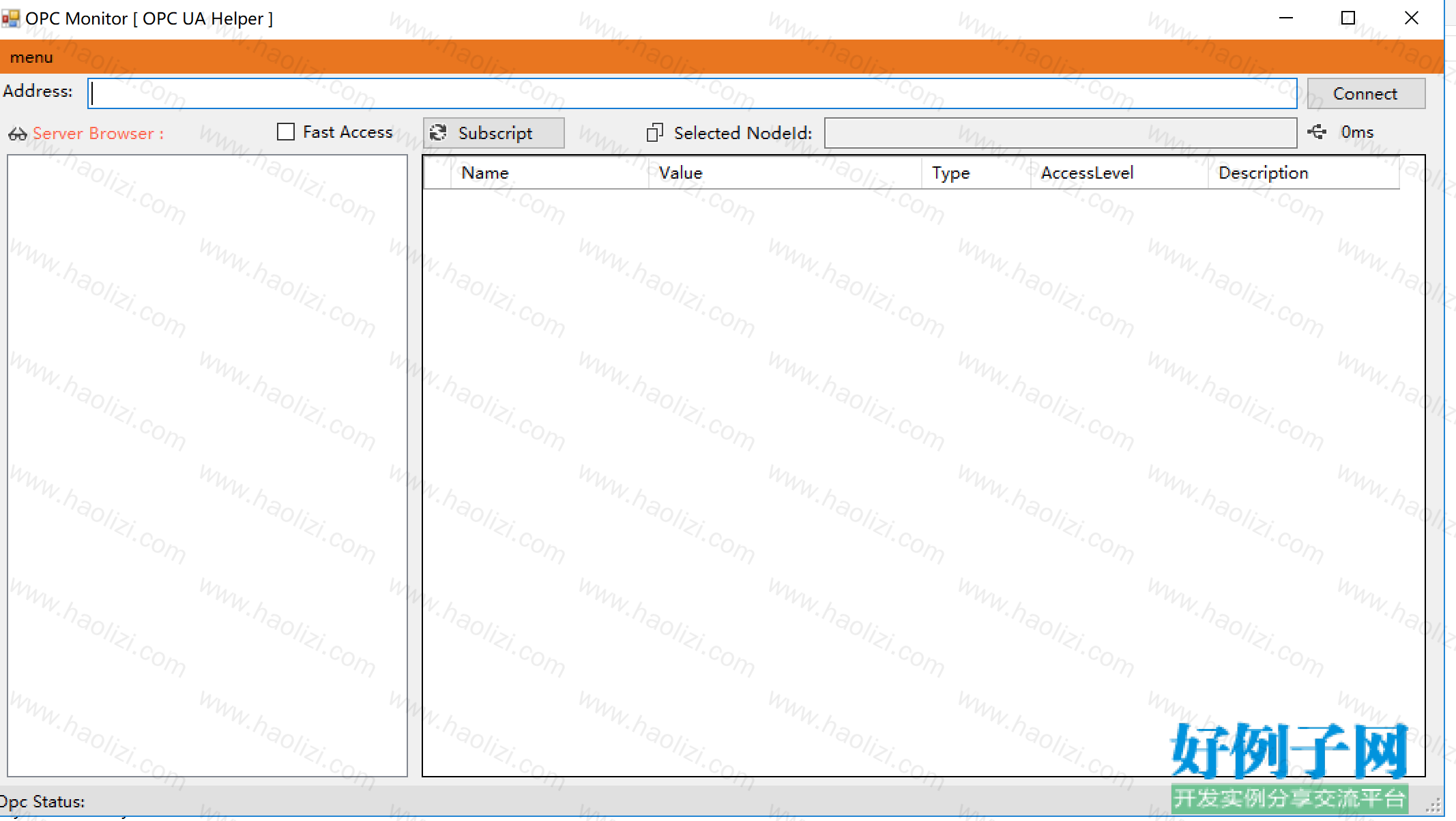Click the binoculars Server Browser icon

pyautogui.click(x=18, y=134)
